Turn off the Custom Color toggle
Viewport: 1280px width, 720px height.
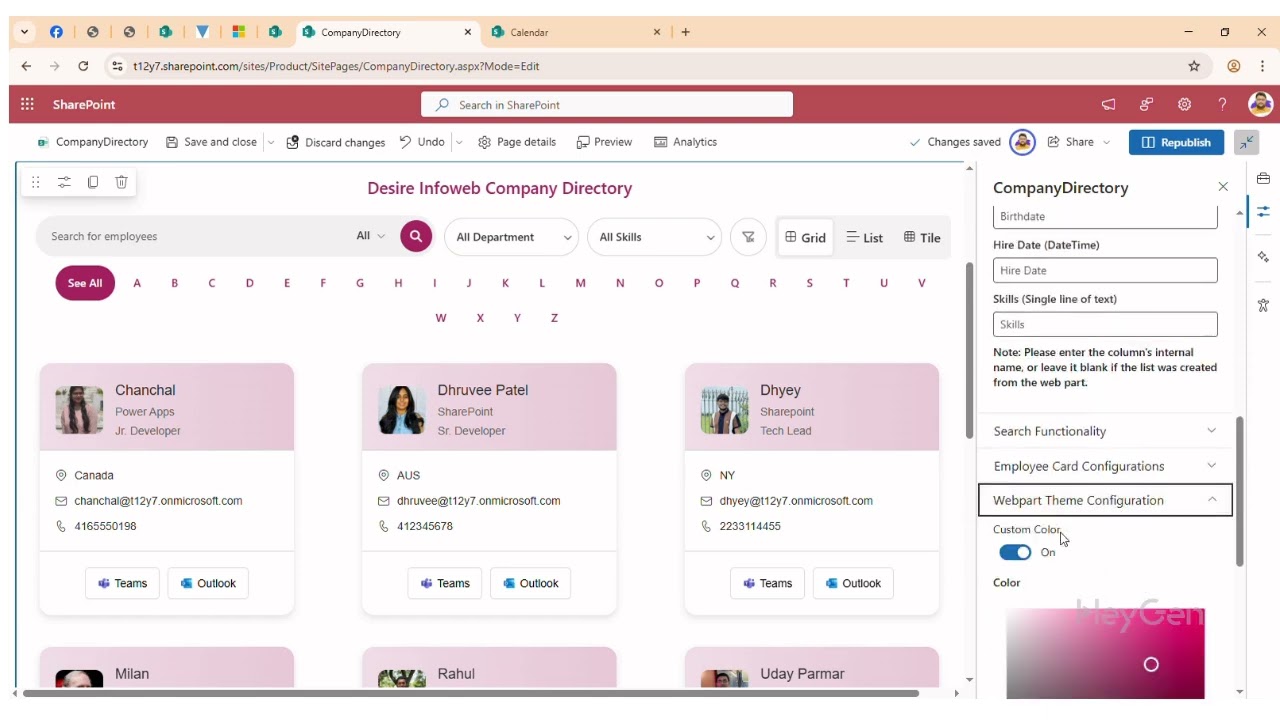[1015, 552]
